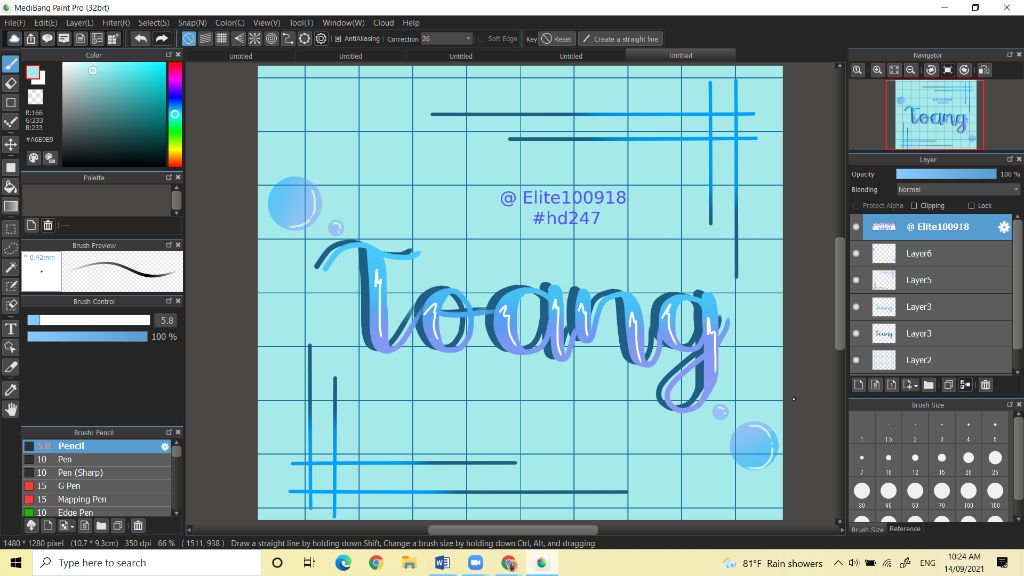The width and height of the screenshot is (1024, 576).
Task: Click the rainbow hue bar in Color panel
Action: point(175,114)
